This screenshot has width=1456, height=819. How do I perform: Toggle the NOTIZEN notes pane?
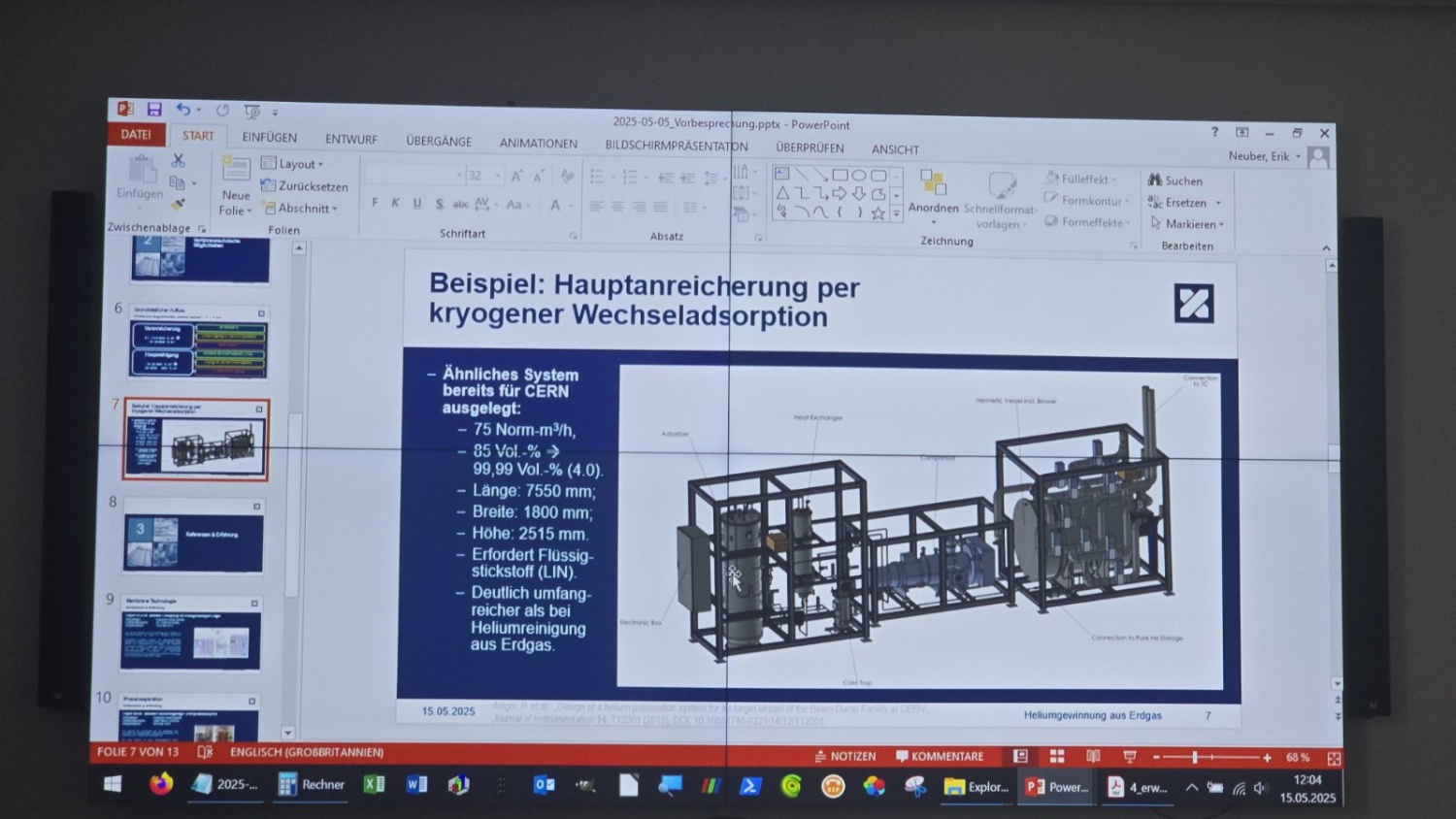pyautogui.click(x=845, y=756)
